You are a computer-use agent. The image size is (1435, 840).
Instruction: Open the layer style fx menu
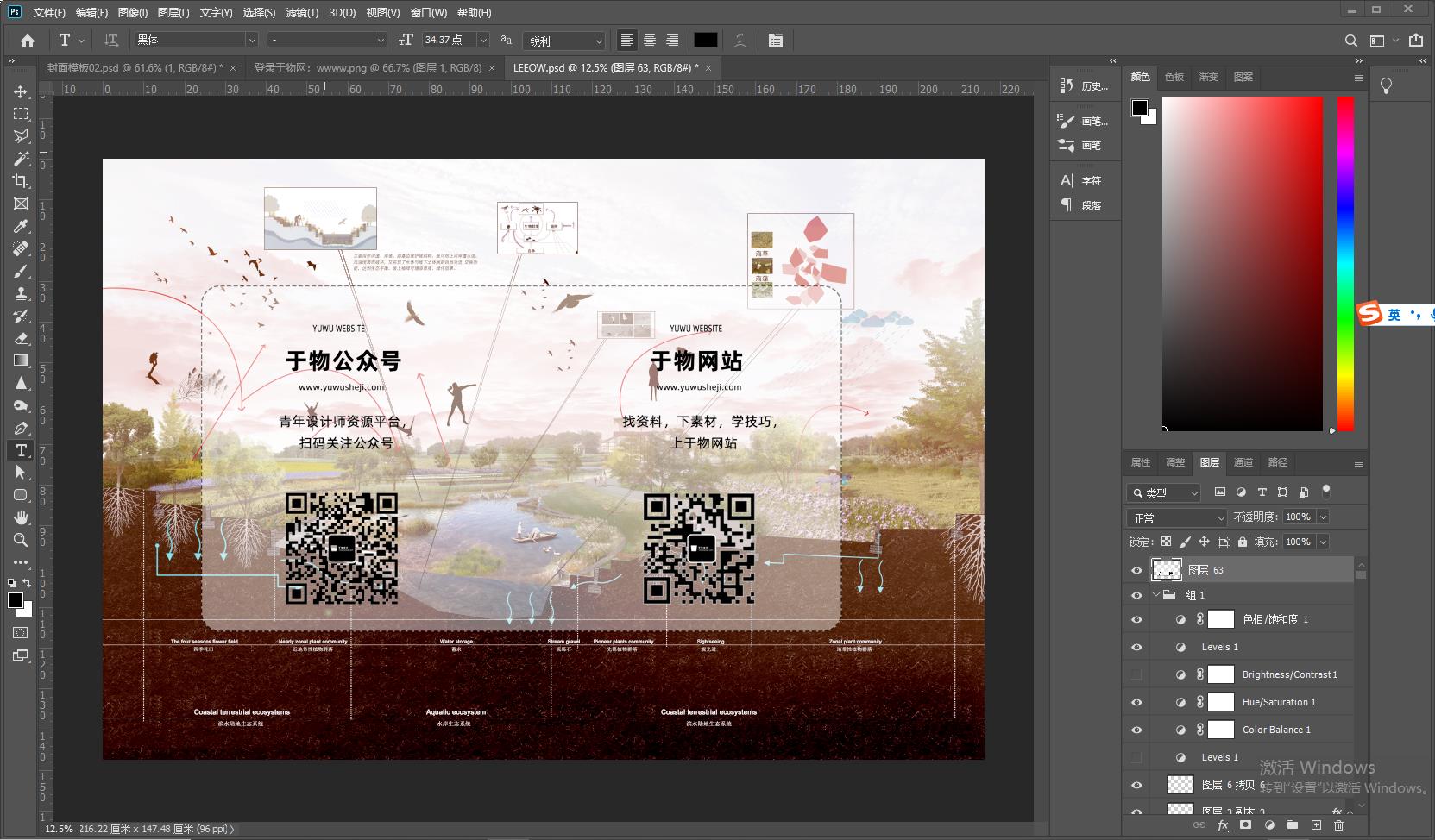click(x=1223, y=825)
